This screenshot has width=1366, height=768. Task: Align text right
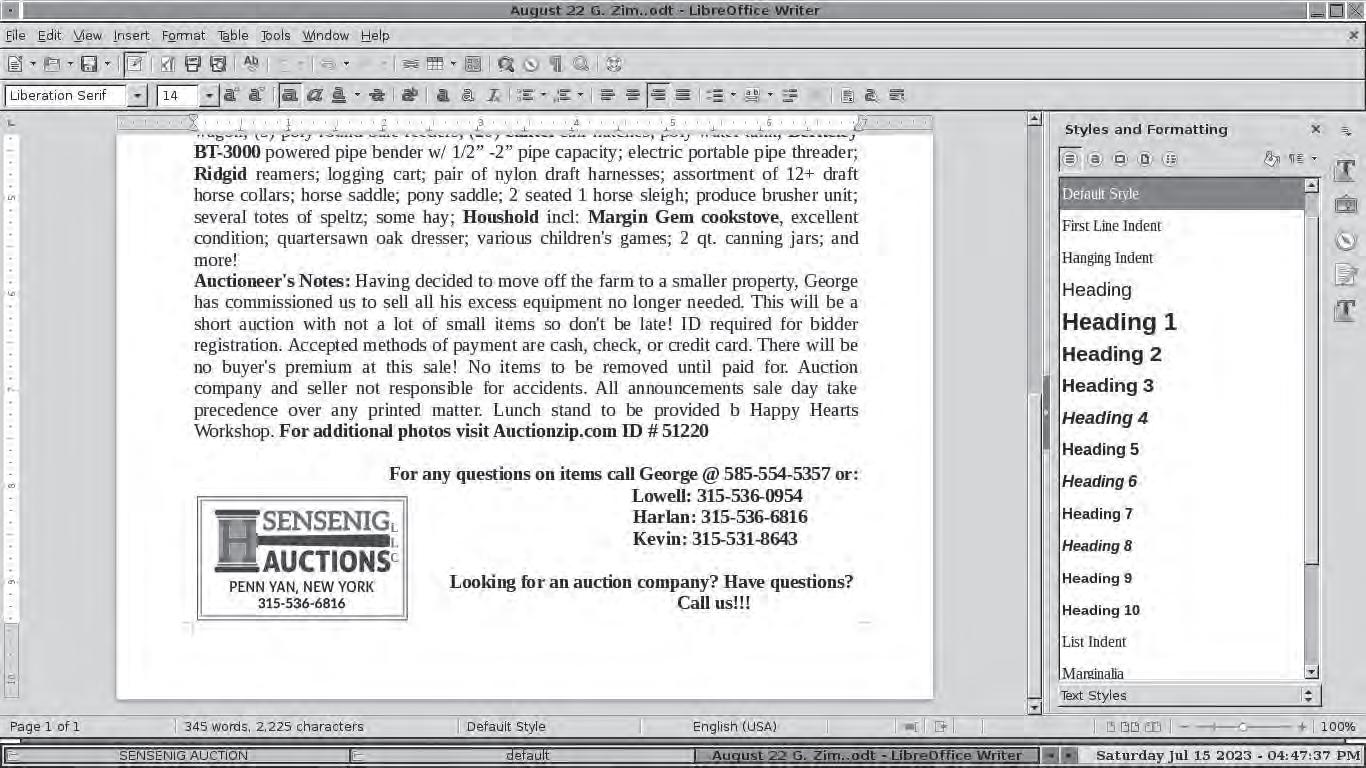pos(657,95)
